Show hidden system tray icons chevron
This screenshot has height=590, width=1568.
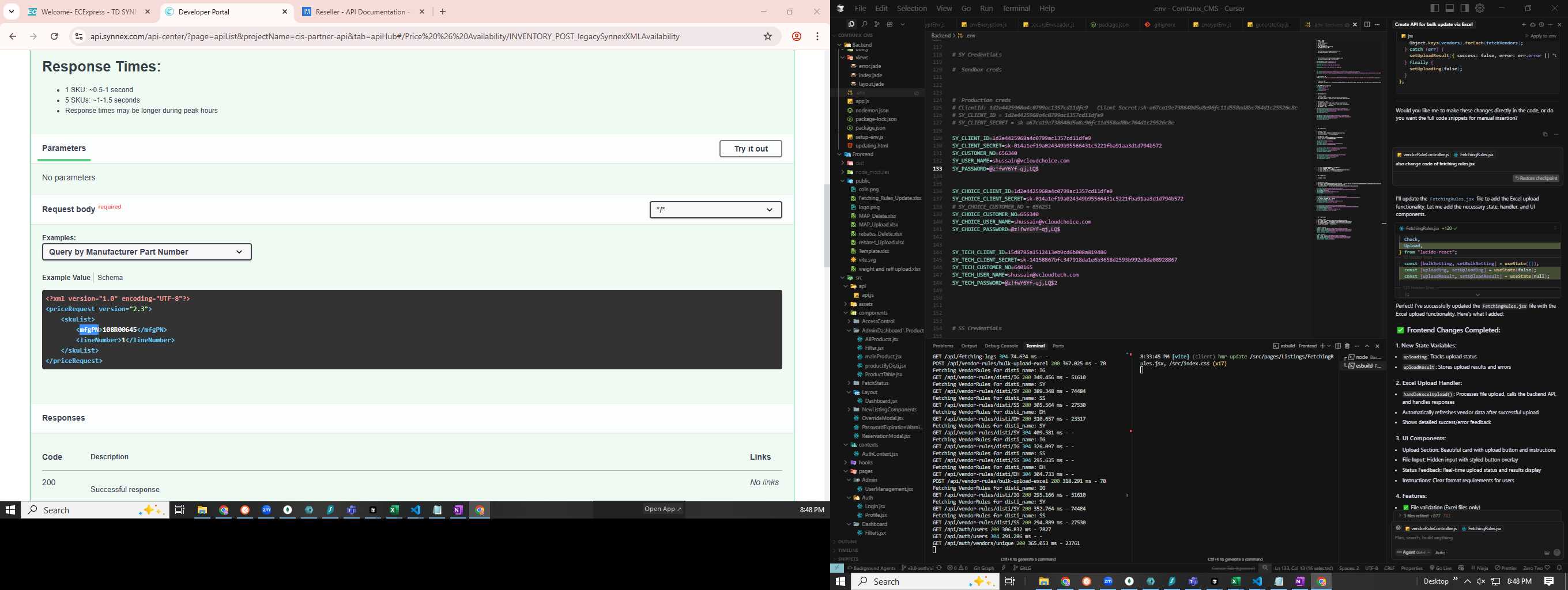point(1468,581)
